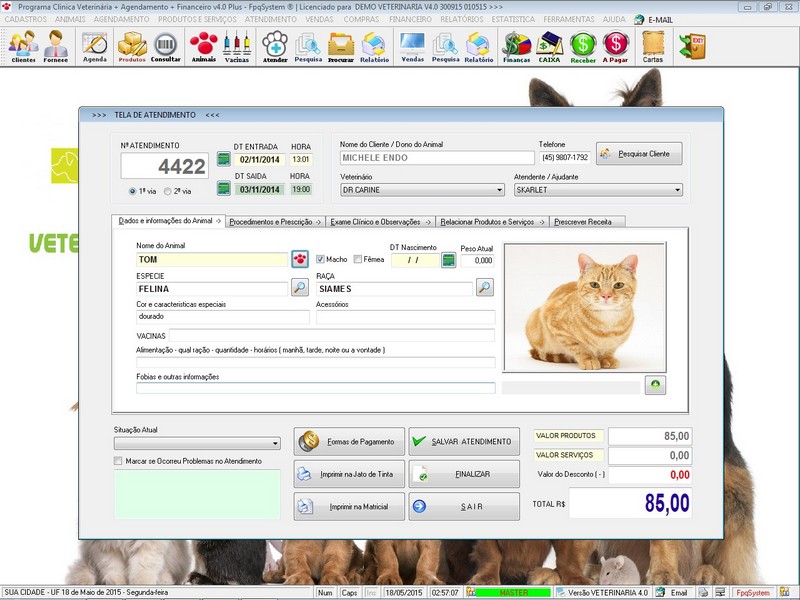800x600 pixels.
Task: Open the CADASTROS menu
Action: pos(26,19)
